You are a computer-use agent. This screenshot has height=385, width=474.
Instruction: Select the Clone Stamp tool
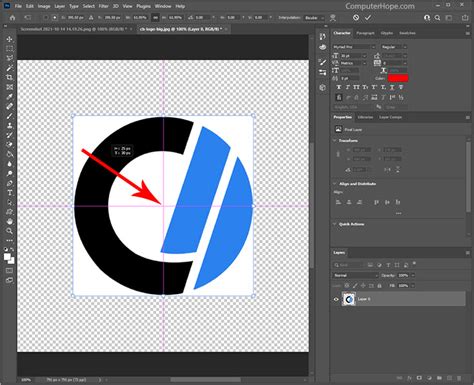coord(9,126)
